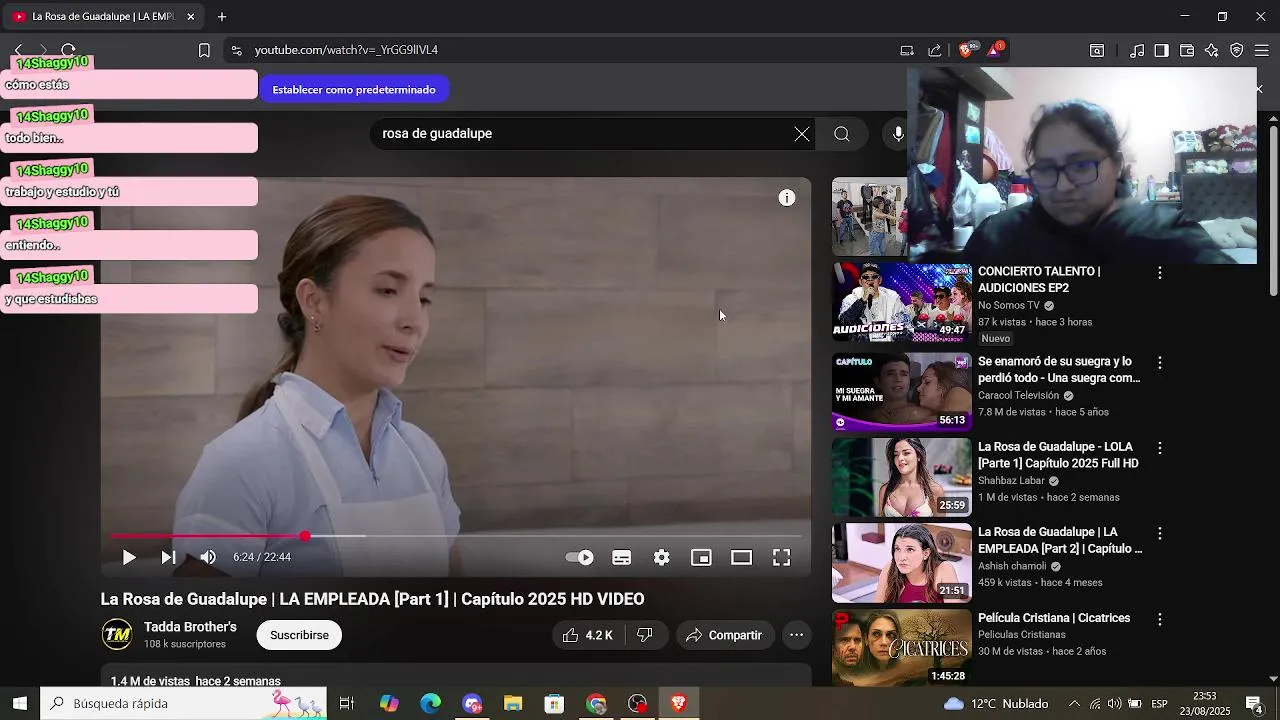Viewport: 1280px width, 720px height.
Task: Open Brave Shields lion icon
Action: click(x=966, y=50)
